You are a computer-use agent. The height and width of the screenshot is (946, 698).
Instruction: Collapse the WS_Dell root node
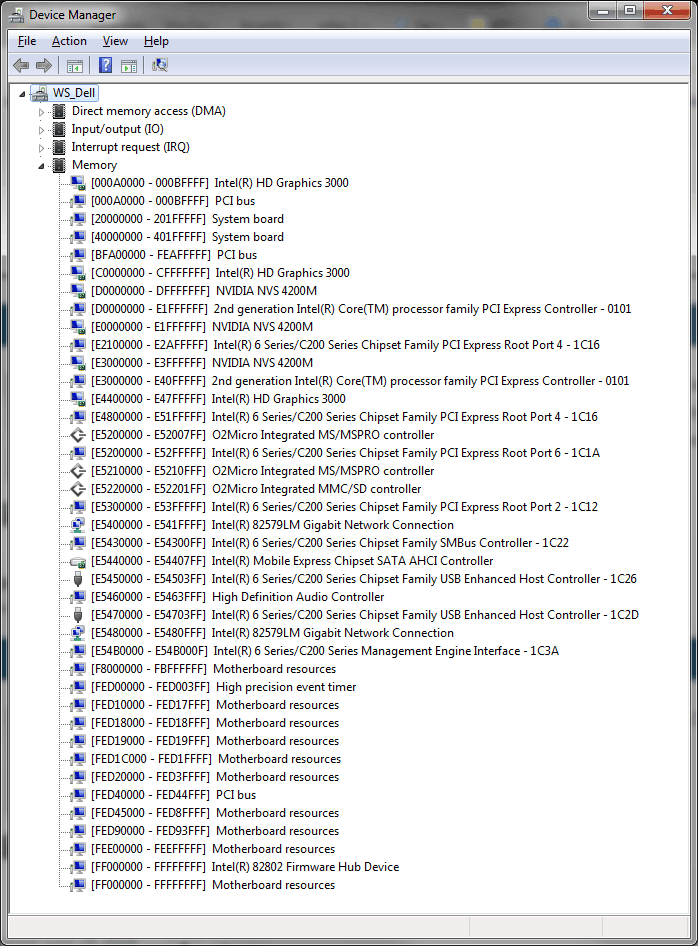pyautogui.click(x=23, y=93)
